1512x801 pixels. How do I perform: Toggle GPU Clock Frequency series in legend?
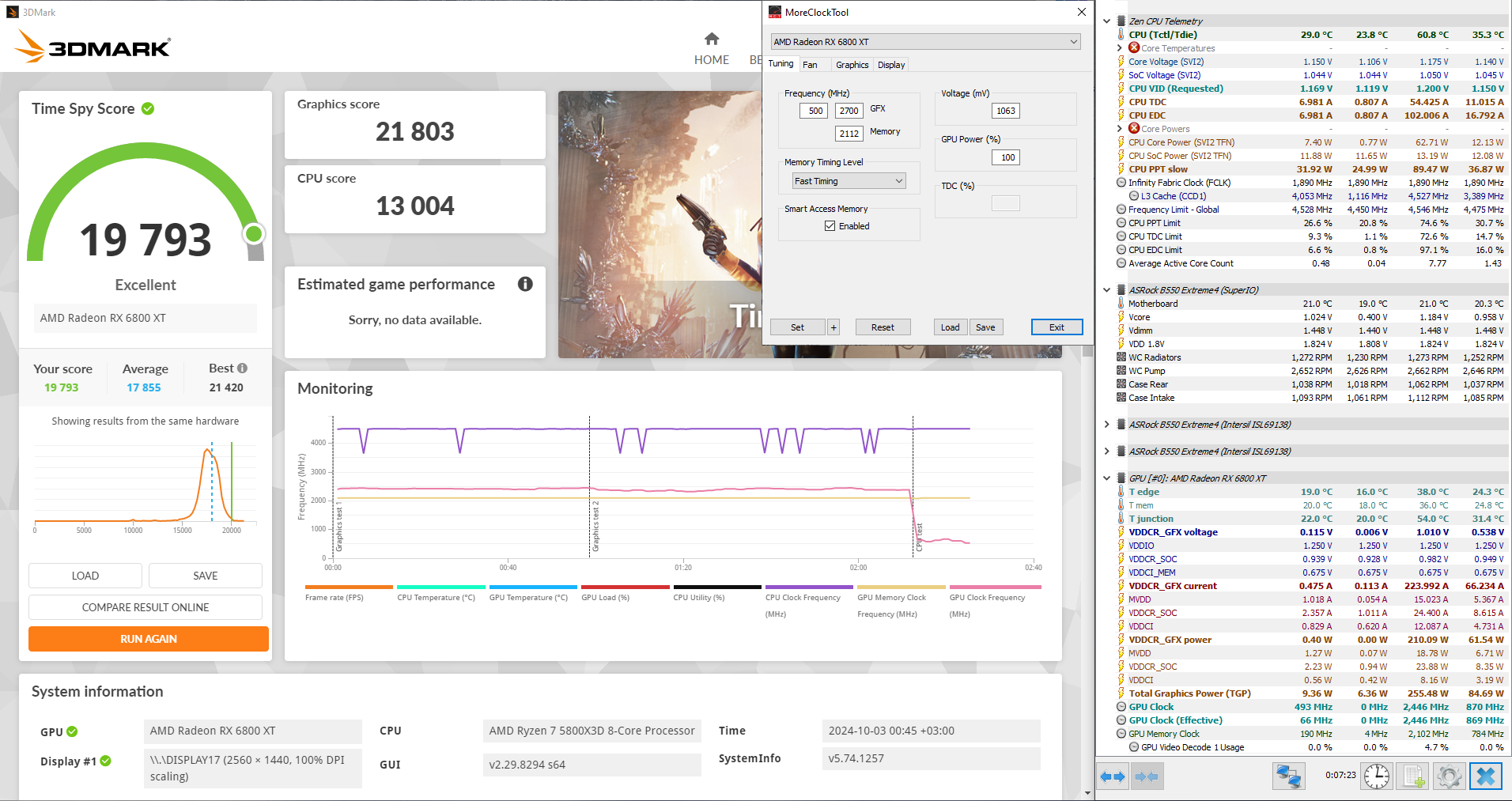coord(995,601)
